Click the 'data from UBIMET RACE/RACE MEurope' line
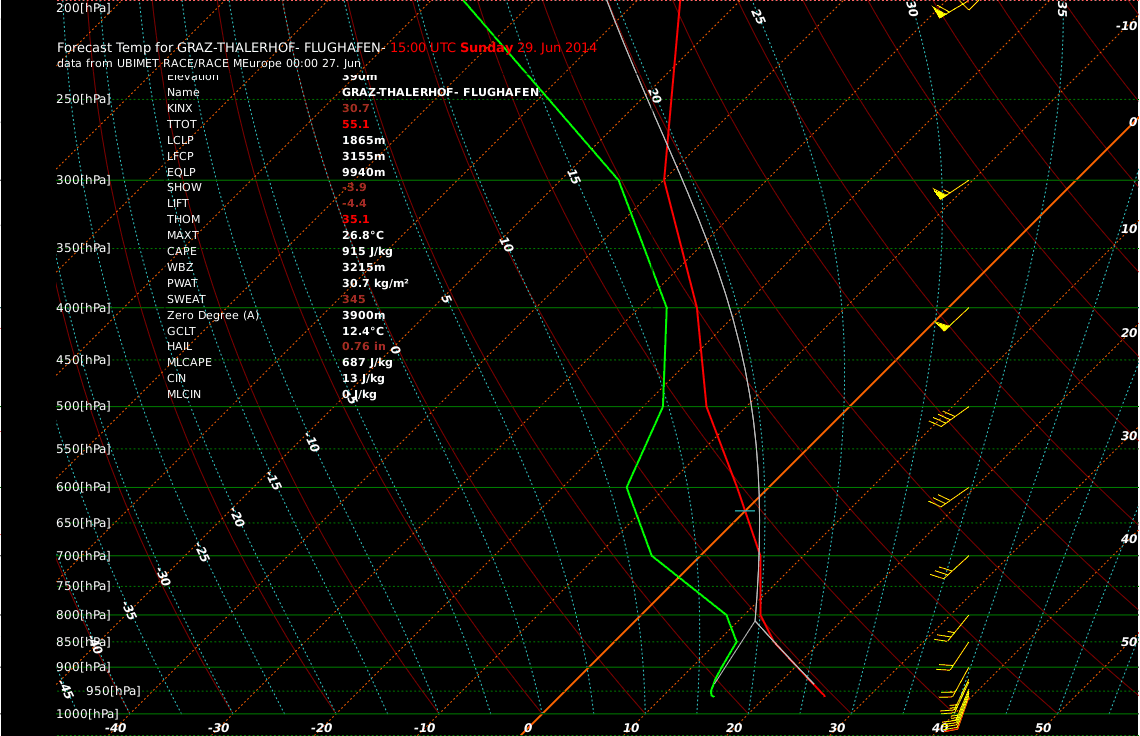The image size is (1140, 736). tap(209, 63)
